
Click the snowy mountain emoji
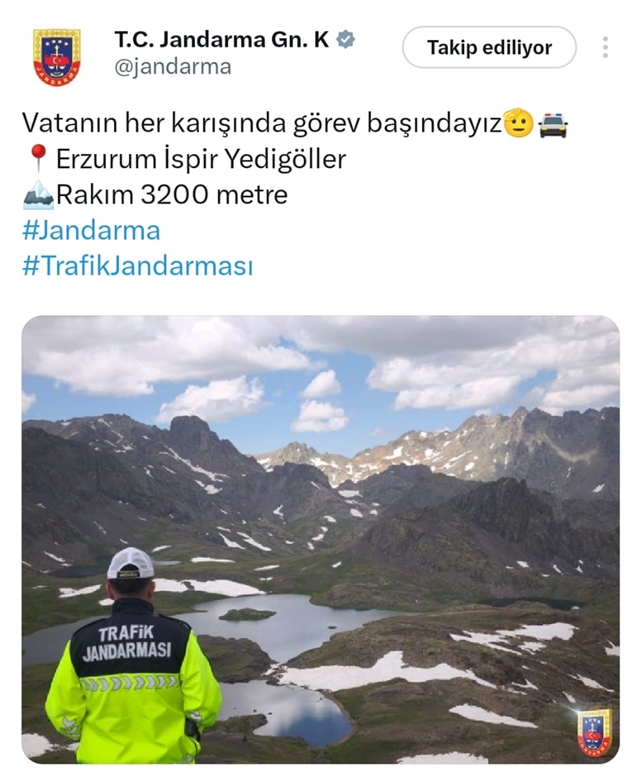click(38, 195)
